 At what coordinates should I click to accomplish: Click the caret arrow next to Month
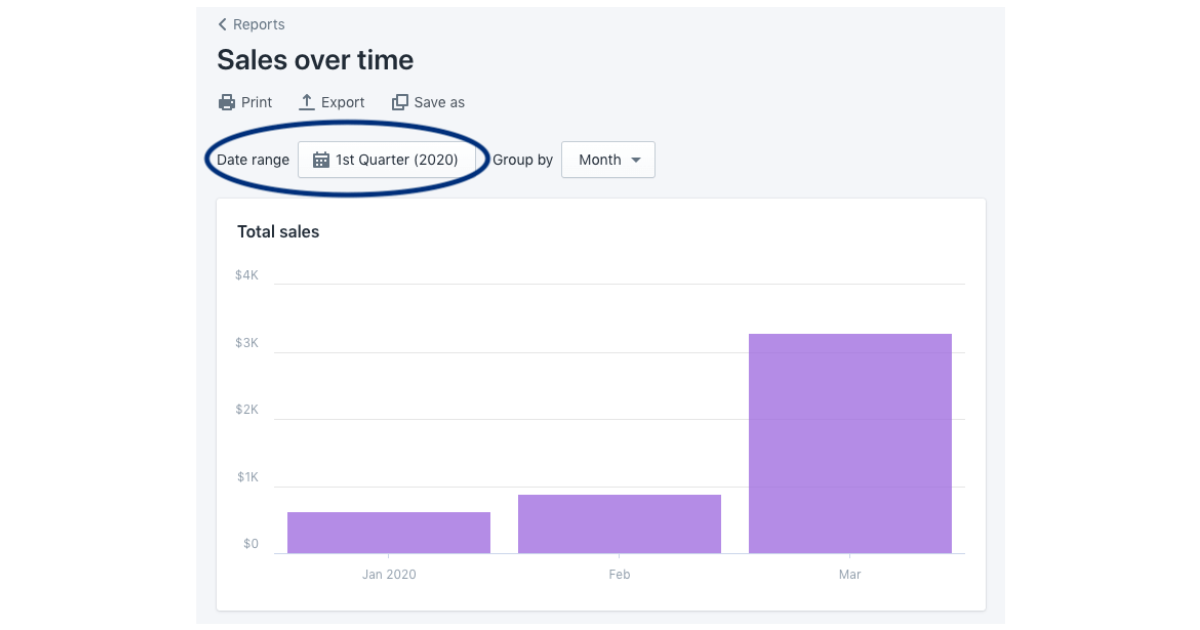click(636, 160)
